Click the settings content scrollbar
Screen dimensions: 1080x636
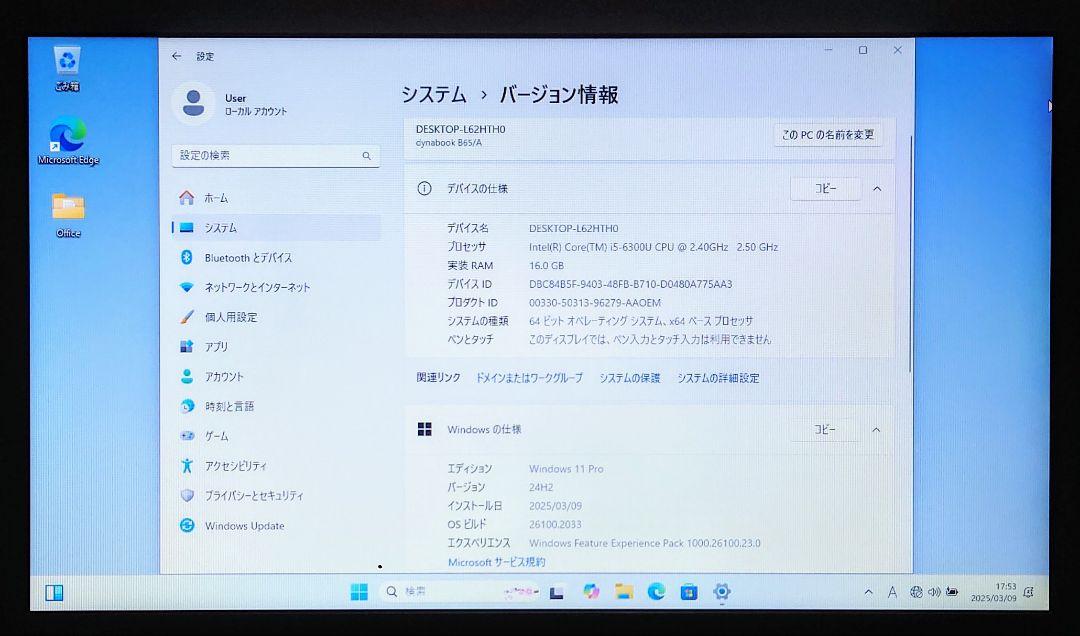tap(911, 255)
